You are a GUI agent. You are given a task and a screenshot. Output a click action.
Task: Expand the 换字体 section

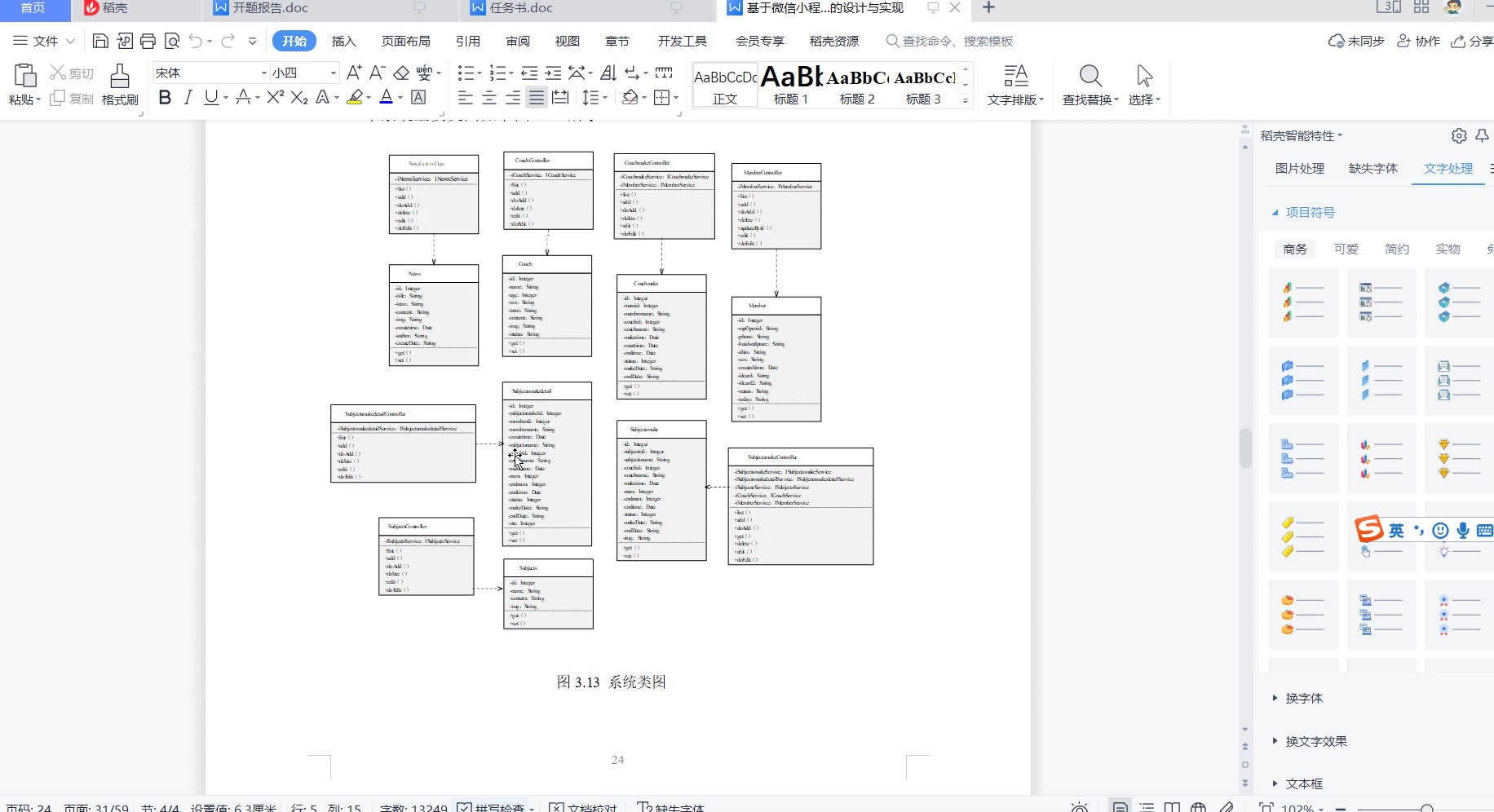point(1304,698)
